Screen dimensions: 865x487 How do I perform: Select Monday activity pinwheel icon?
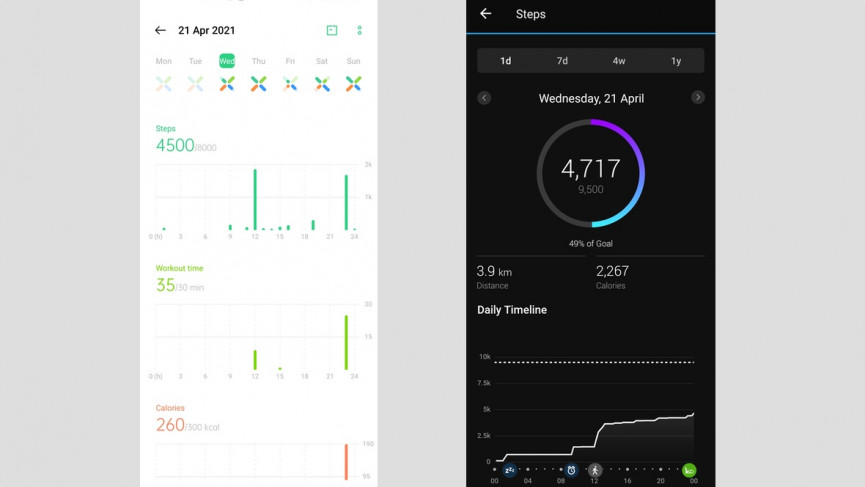(x=163, y=83)
